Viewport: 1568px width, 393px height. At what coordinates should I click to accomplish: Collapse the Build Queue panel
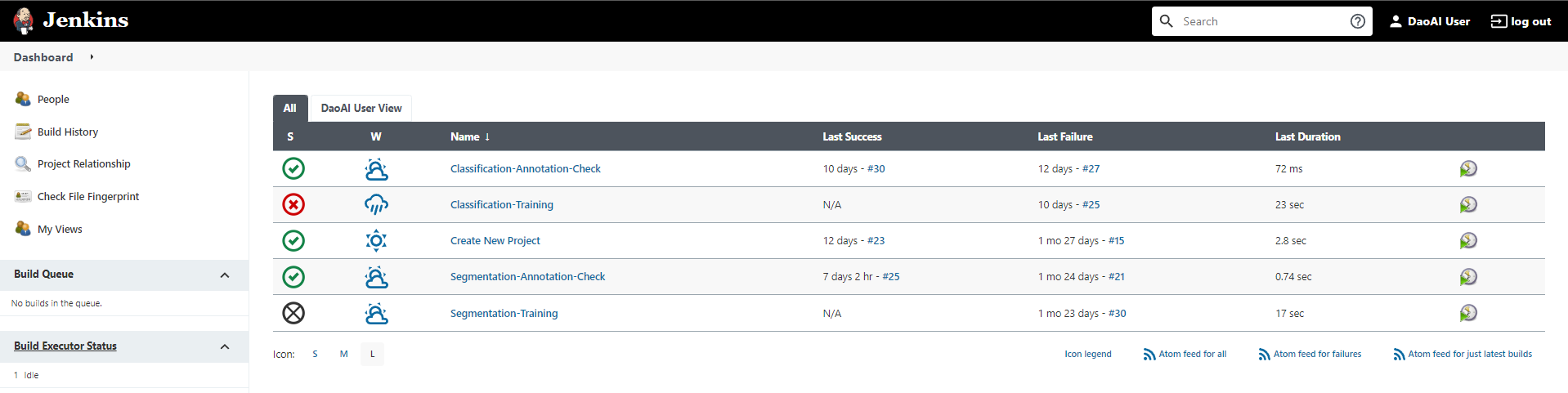(225, 275)
